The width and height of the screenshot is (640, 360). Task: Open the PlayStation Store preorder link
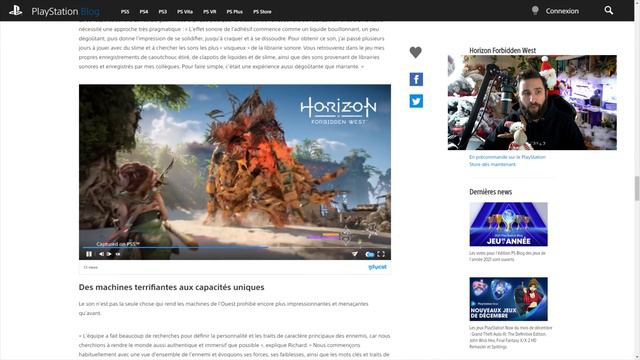pyautogui.click(x=507, y=161)
